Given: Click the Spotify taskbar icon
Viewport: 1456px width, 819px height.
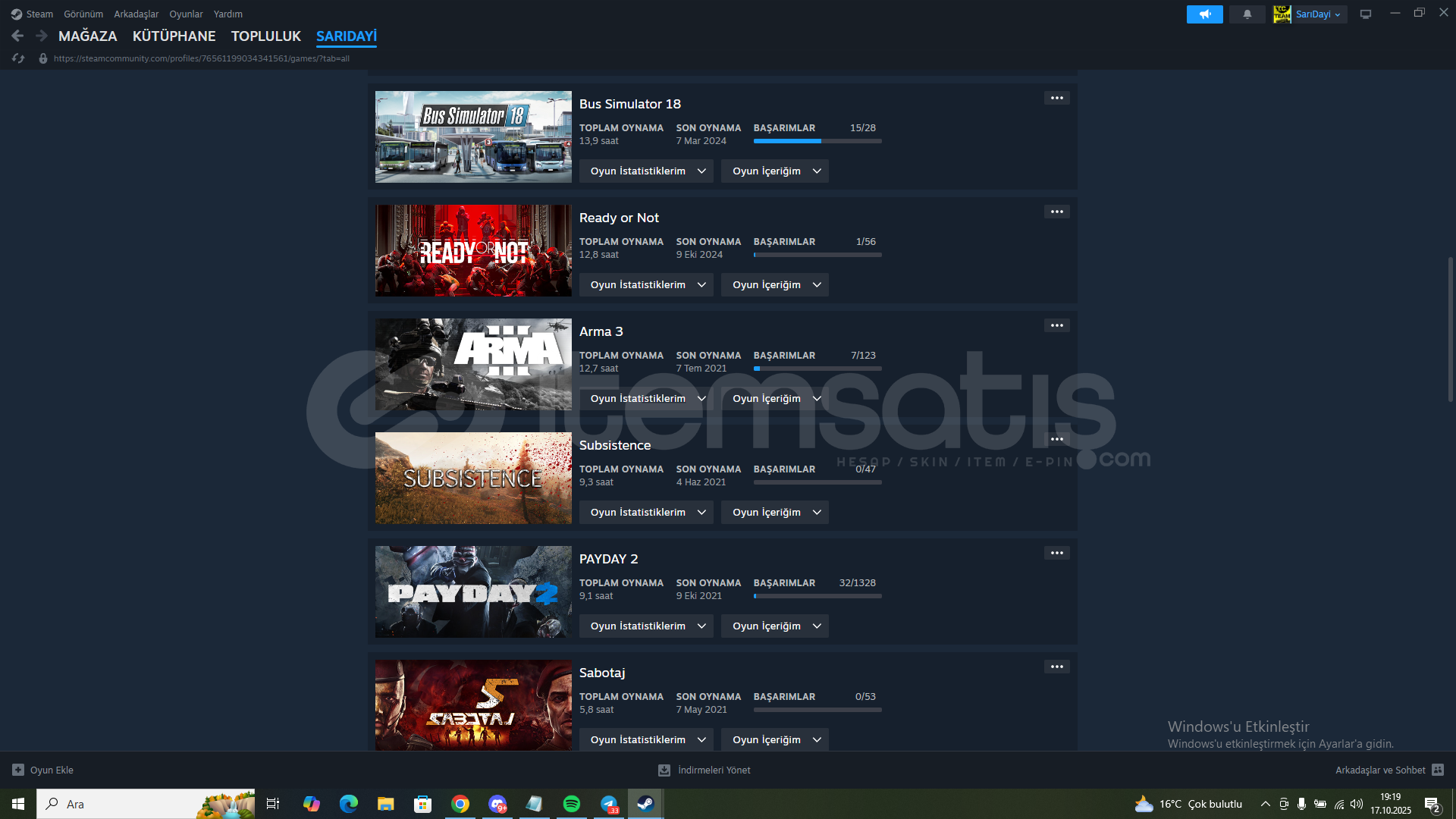Looking at the screenshot, I should tap(572, 804).
